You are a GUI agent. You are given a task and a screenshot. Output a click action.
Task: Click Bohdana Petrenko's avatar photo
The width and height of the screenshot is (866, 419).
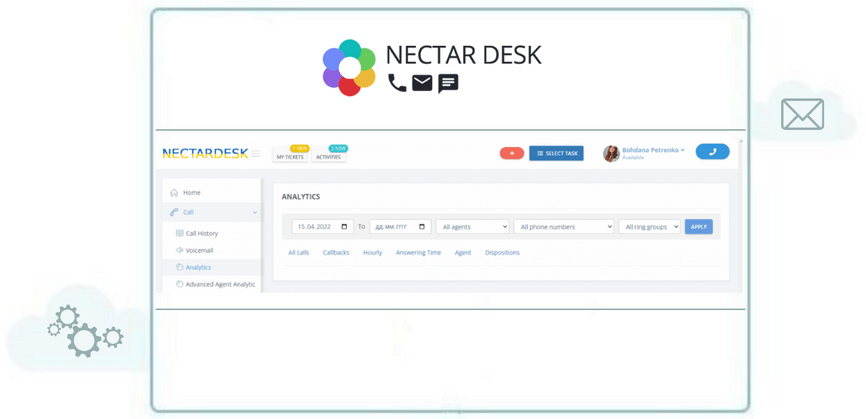tap(611, 153)
